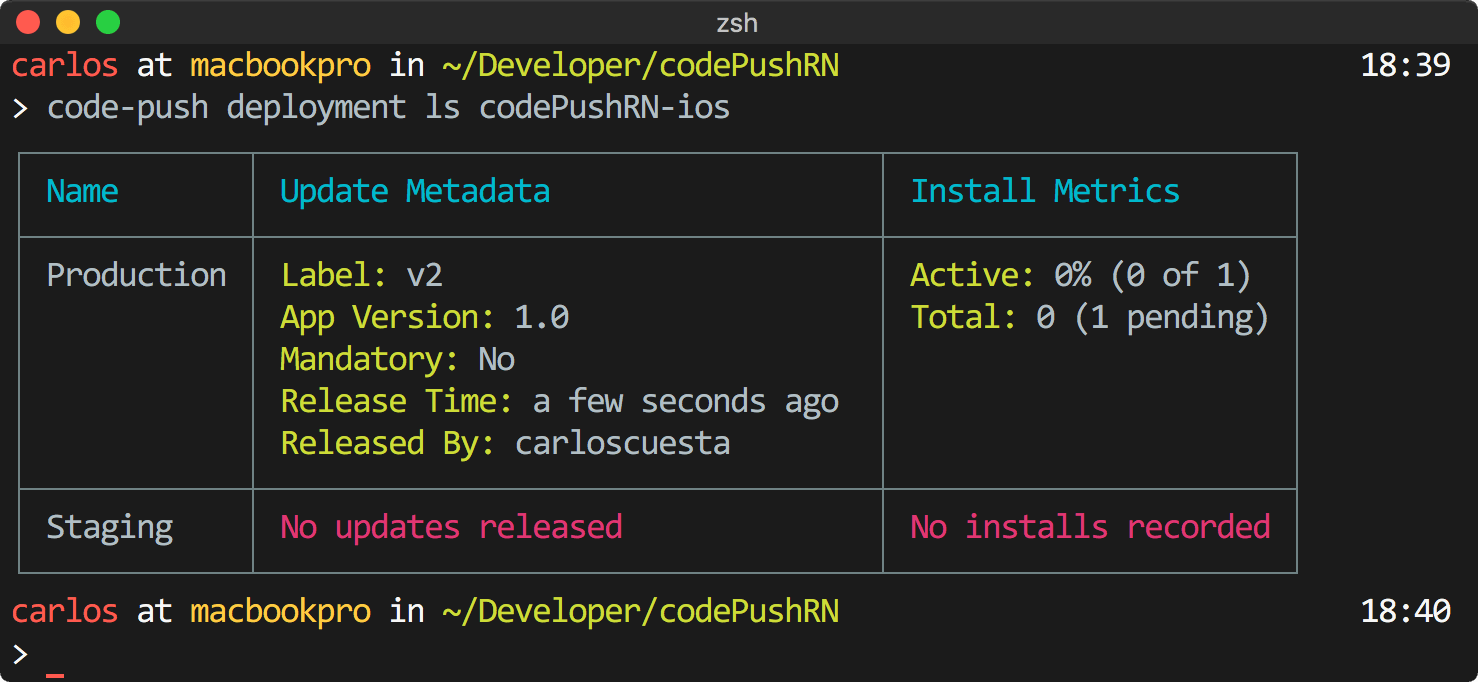Click the 'Name' column header
The height and width of the screenshot is (682, 1478).
pyautogui.click(x=83, y=191)
